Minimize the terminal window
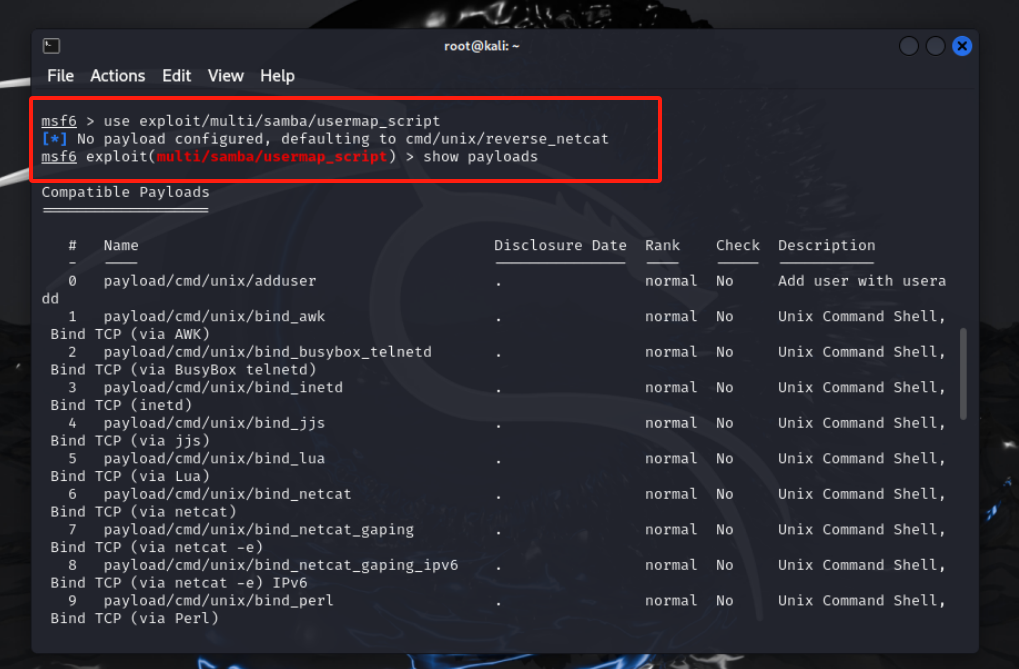Image resolution: width=1019 pixels, height=669 pixels. [909, 46]
